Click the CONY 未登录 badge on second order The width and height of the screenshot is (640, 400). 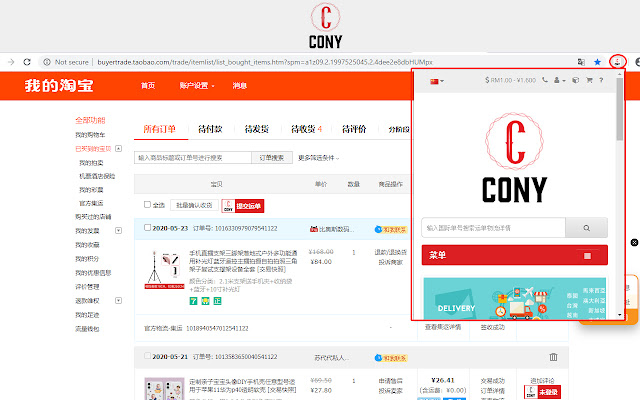[542, 392]
